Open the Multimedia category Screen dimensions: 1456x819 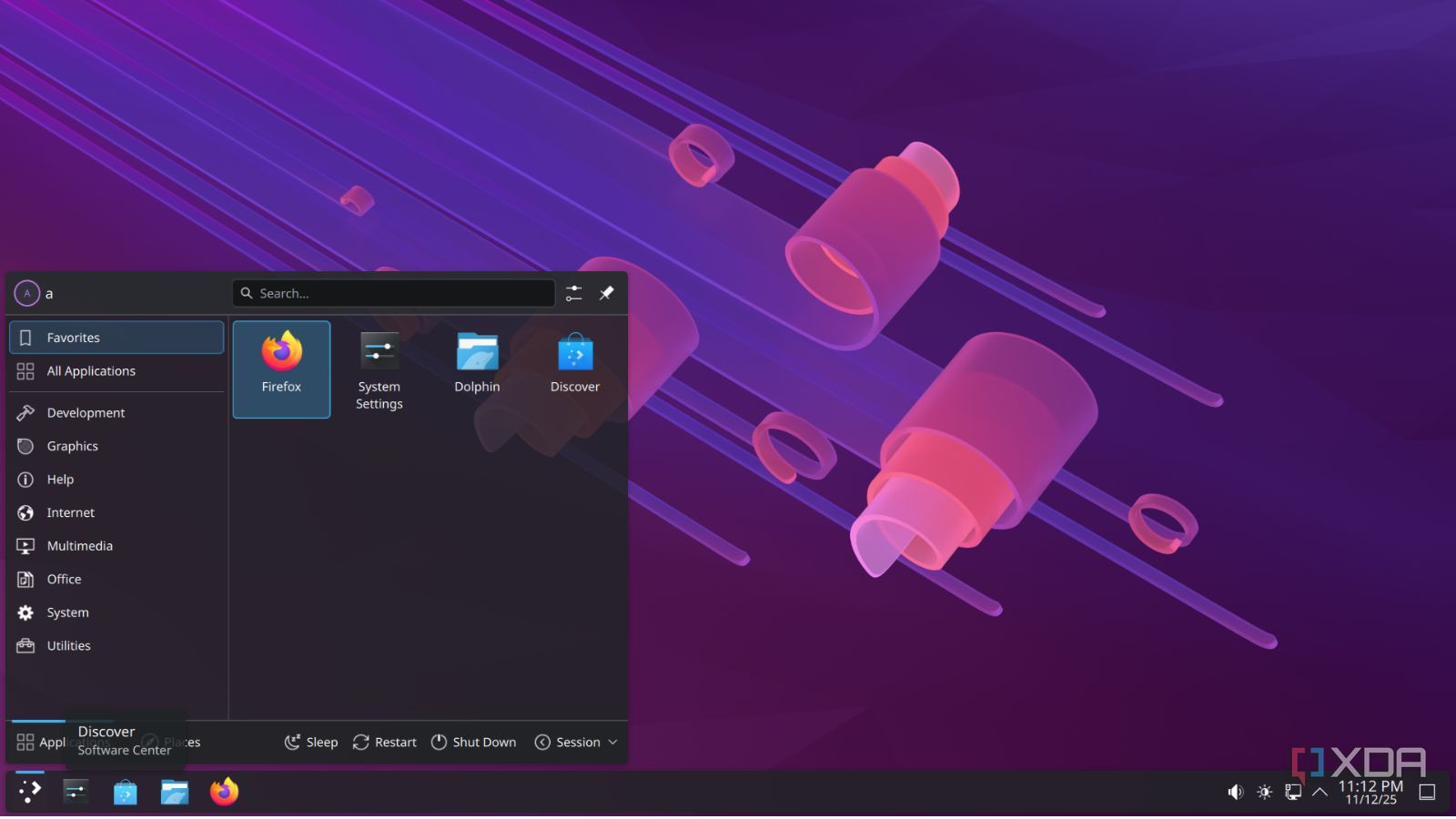click(x=116, y=546)
